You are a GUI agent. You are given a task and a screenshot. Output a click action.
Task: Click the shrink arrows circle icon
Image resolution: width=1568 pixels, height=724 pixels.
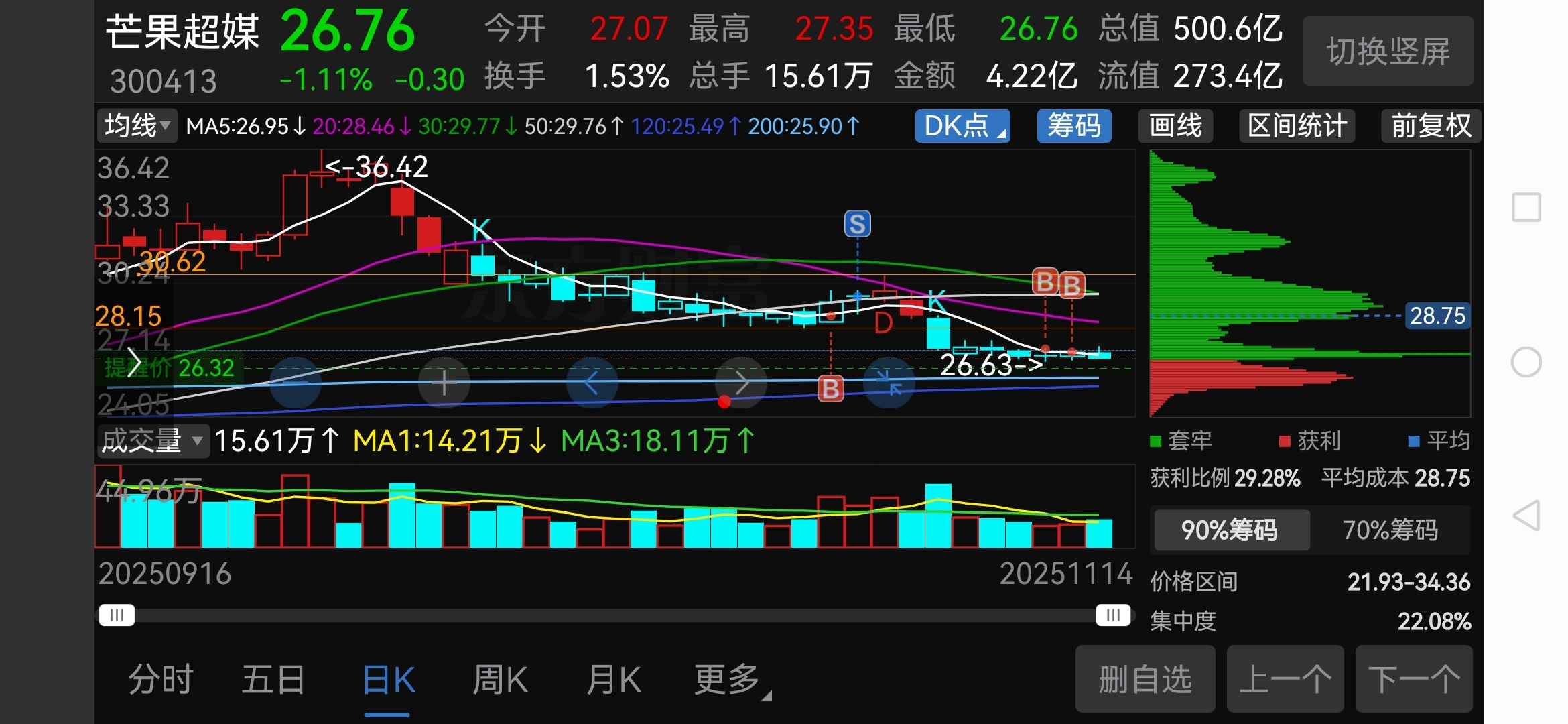[x=889, y=383]
